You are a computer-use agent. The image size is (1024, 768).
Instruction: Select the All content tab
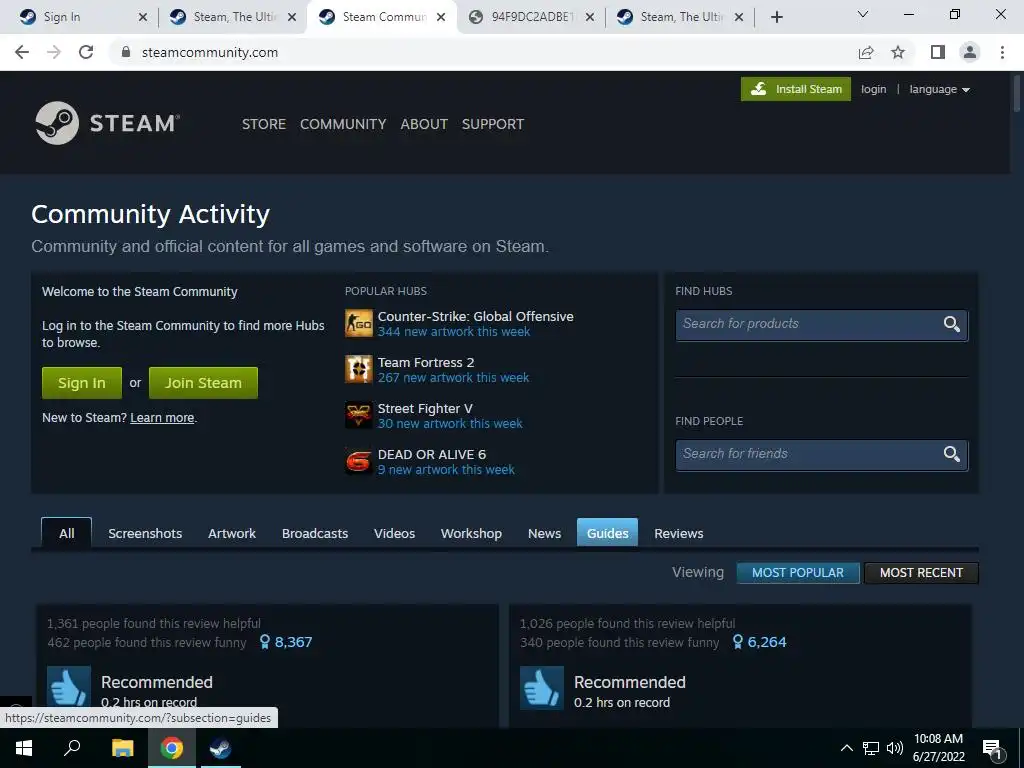[67, 533]
